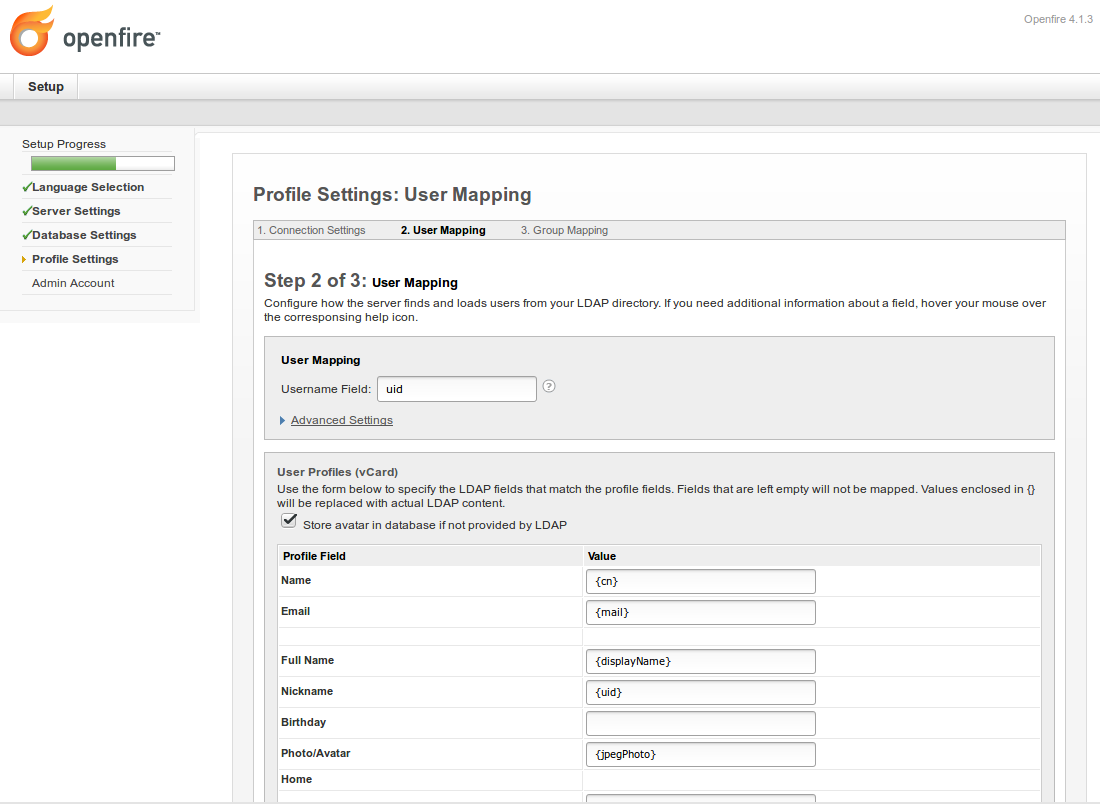The image size is (1100, 804).
Task: Click the Email value field
Action: point(701,612)
